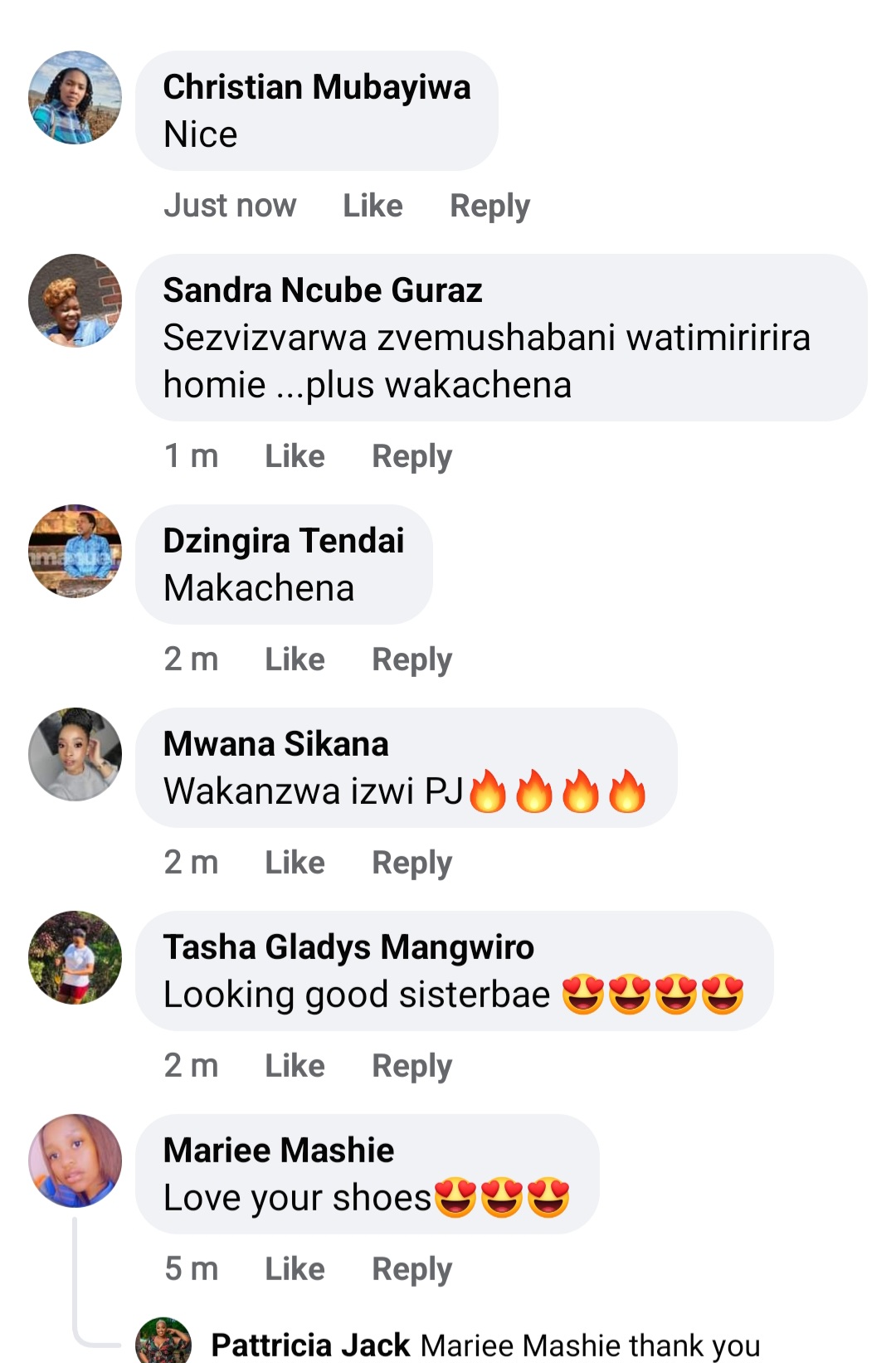This screenshot has height=1363, width=896.
Task: Reply to Sandra Ncube Guraz's comment
Action: pos(411,457)
